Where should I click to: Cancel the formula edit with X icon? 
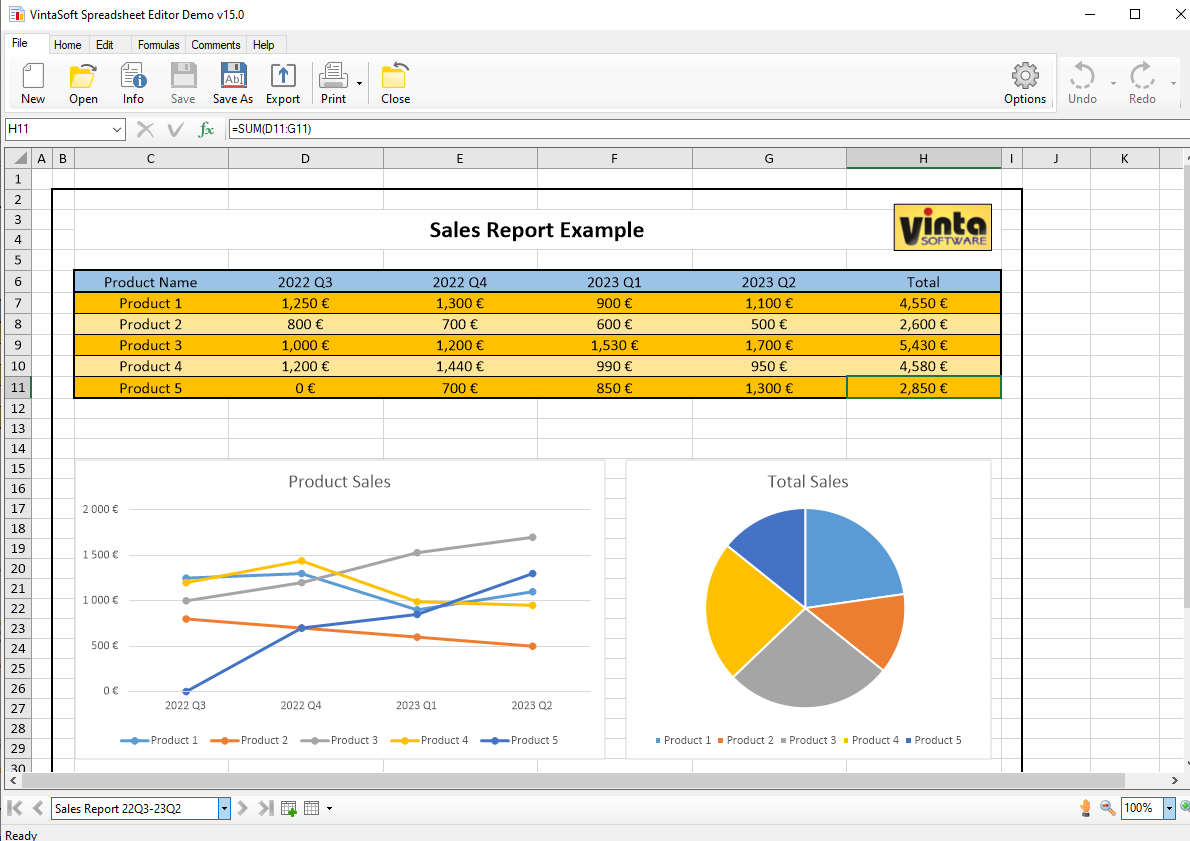[x=145, y=130]
